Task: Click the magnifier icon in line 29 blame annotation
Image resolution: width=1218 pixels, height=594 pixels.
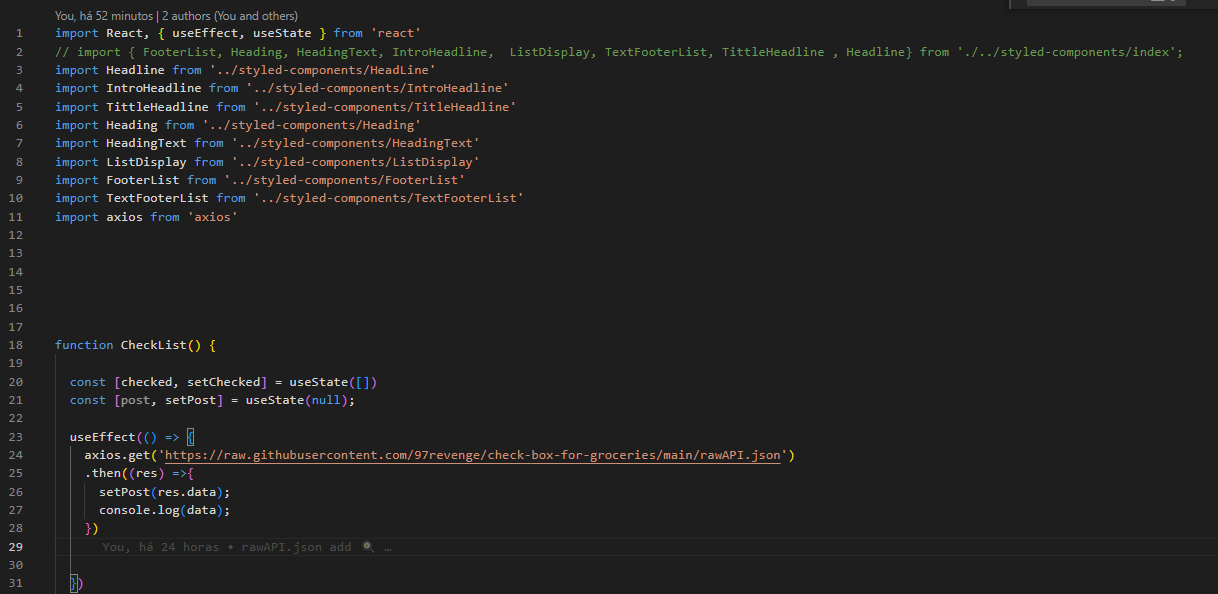Action: (368, 547)
